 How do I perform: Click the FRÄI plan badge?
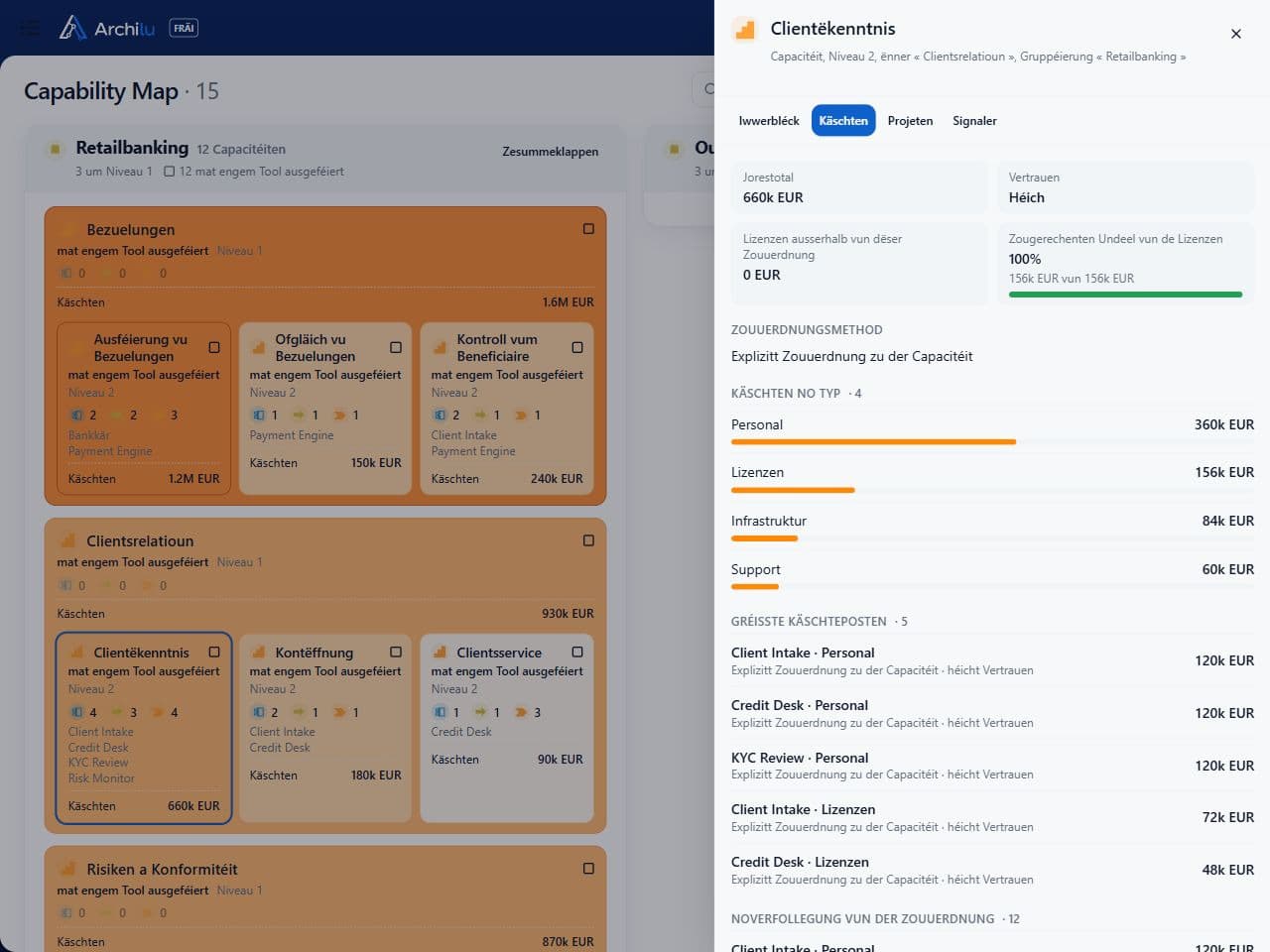pos(184,28)
